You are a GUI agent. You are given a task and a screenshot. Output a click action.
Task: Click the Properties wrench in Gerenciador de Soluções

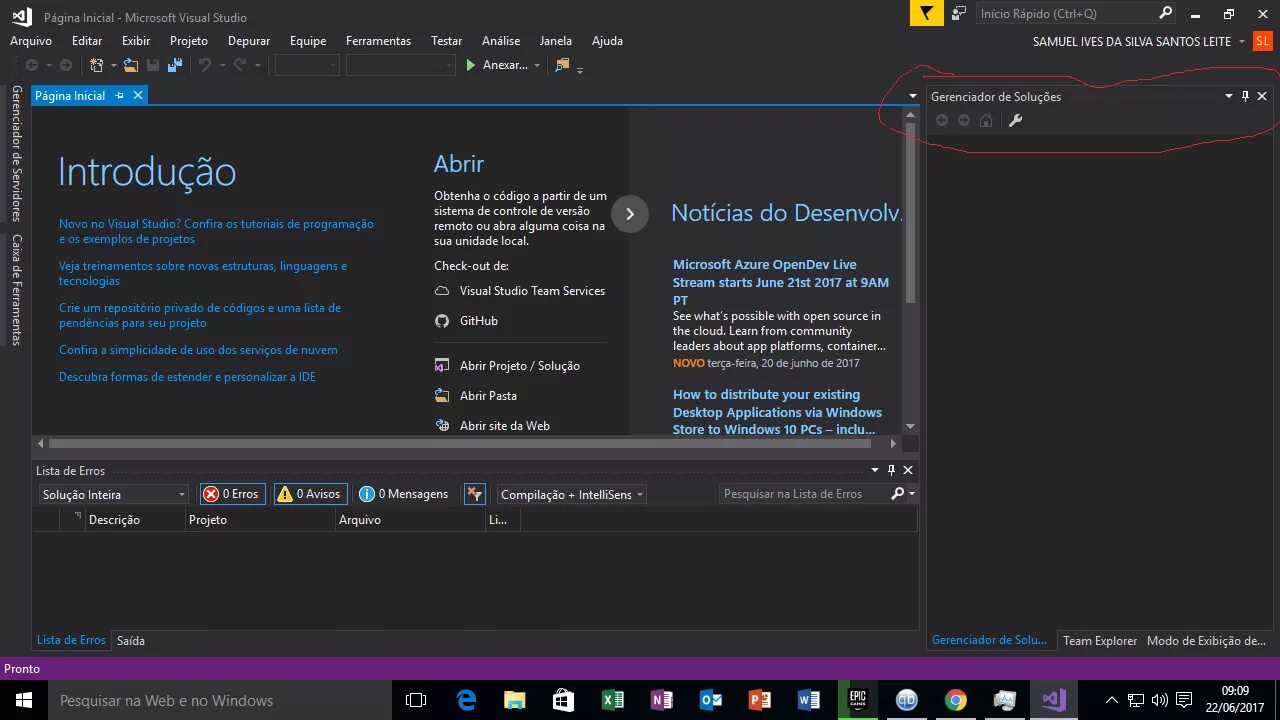tap(1015, 120)
